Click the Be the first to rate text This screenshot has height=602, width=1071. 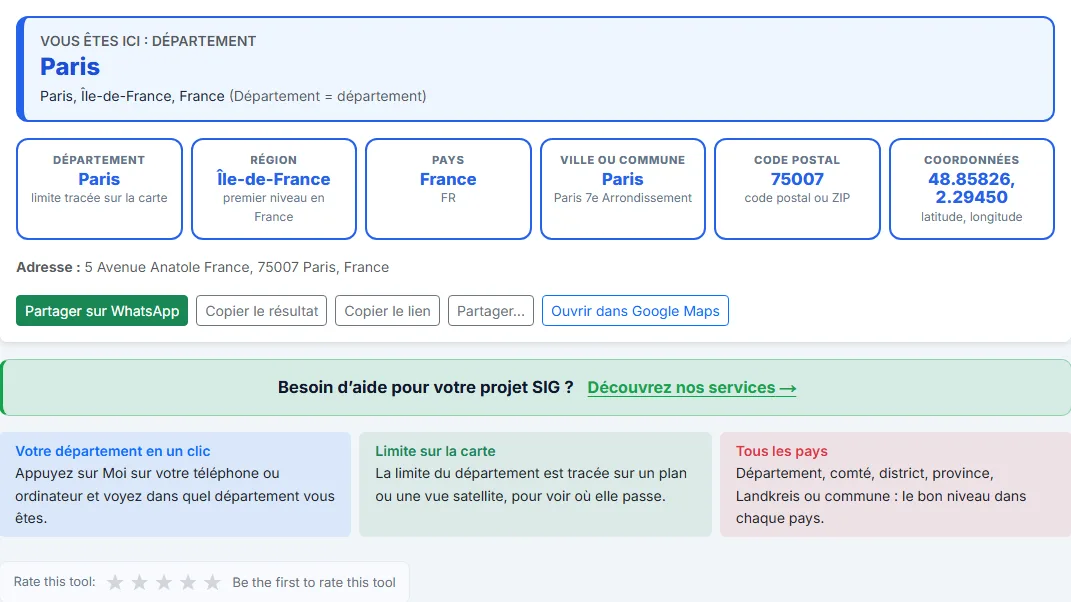point(314,582)
